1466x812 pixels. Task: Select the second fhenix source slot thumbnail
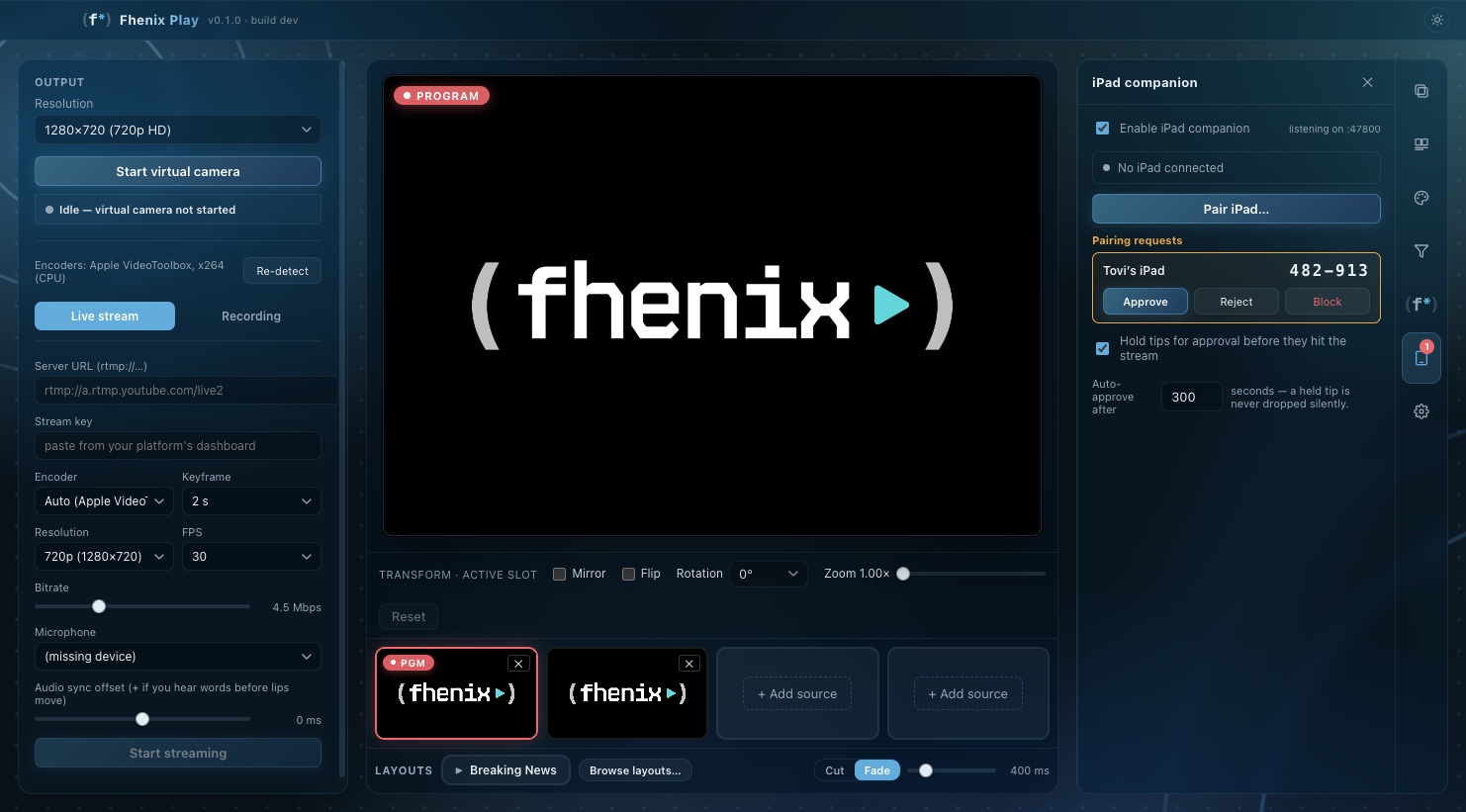coord(627,693)
